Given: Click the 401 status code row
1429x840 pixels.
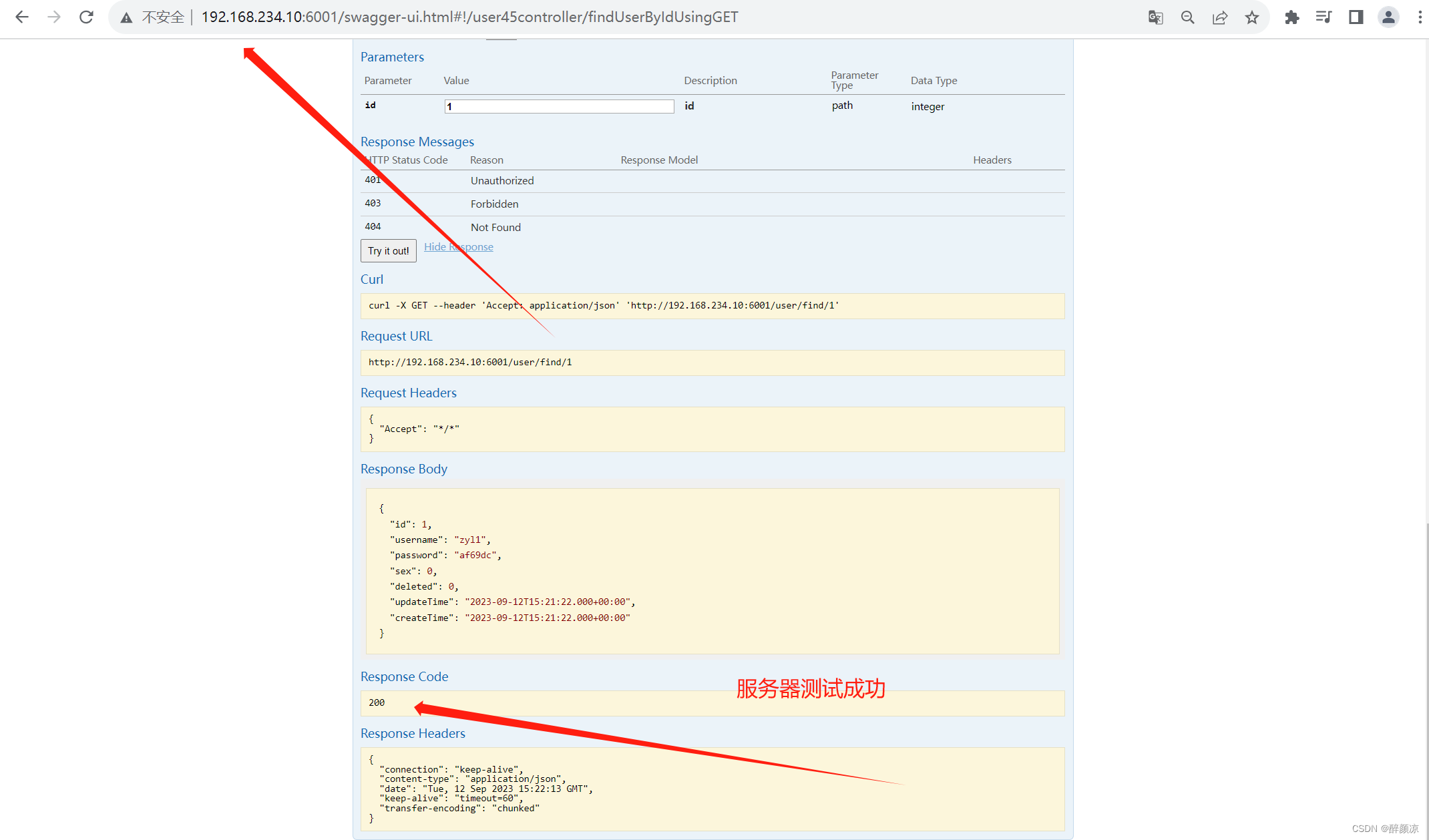Looking at the screenshot, I should (x=712, y=181).
